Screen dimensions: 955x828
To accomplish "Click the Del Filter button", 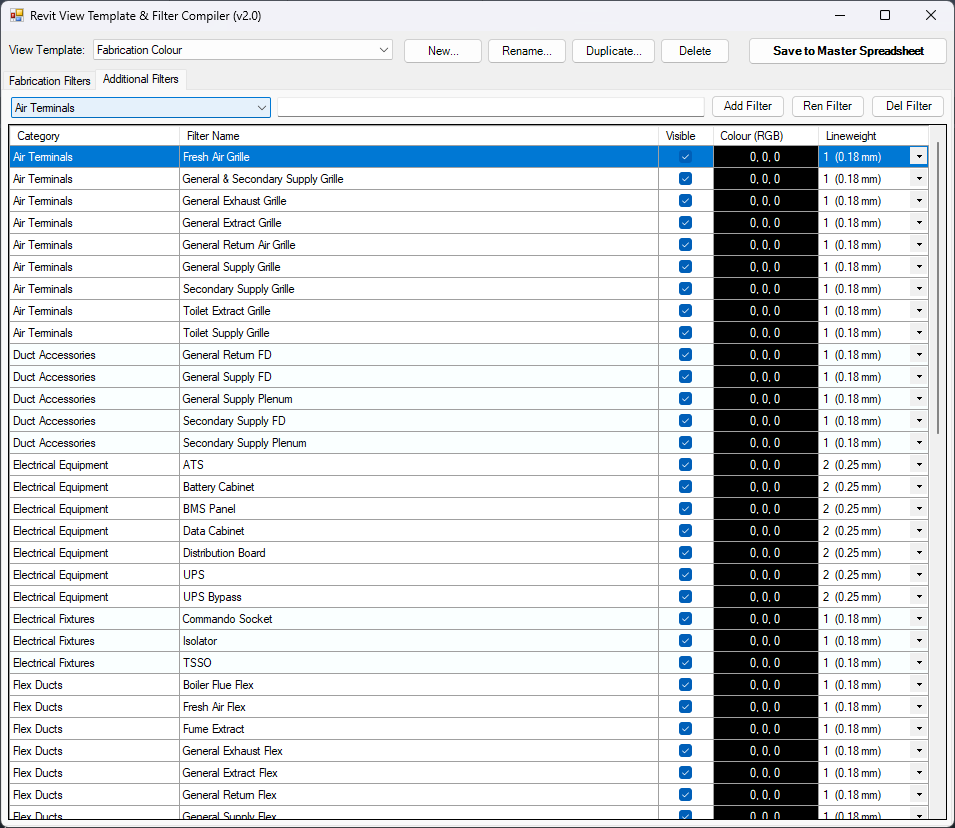I will coord(908,106).
